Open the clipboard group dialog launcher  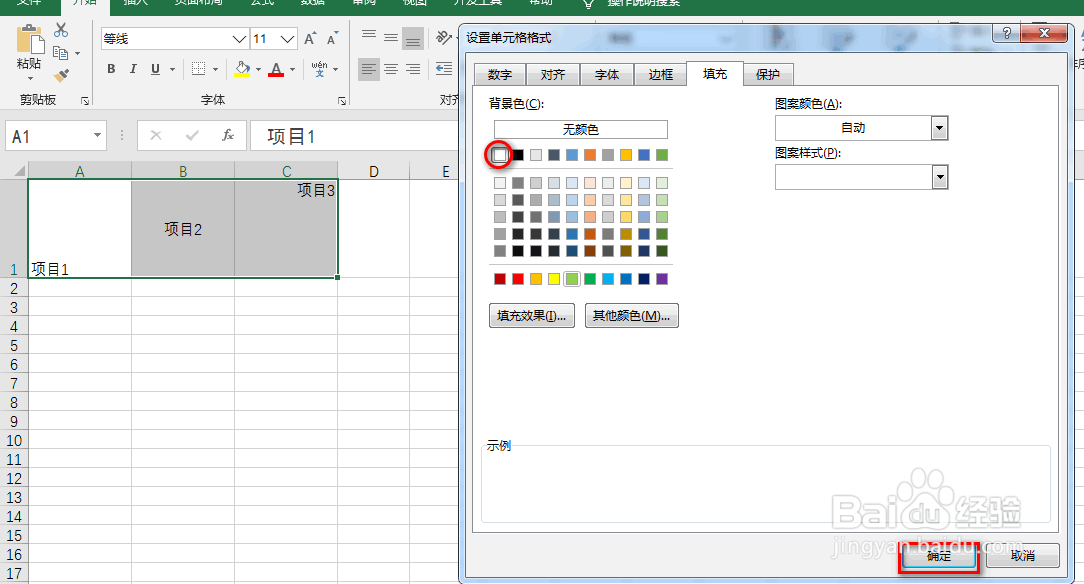pos(85,101)
